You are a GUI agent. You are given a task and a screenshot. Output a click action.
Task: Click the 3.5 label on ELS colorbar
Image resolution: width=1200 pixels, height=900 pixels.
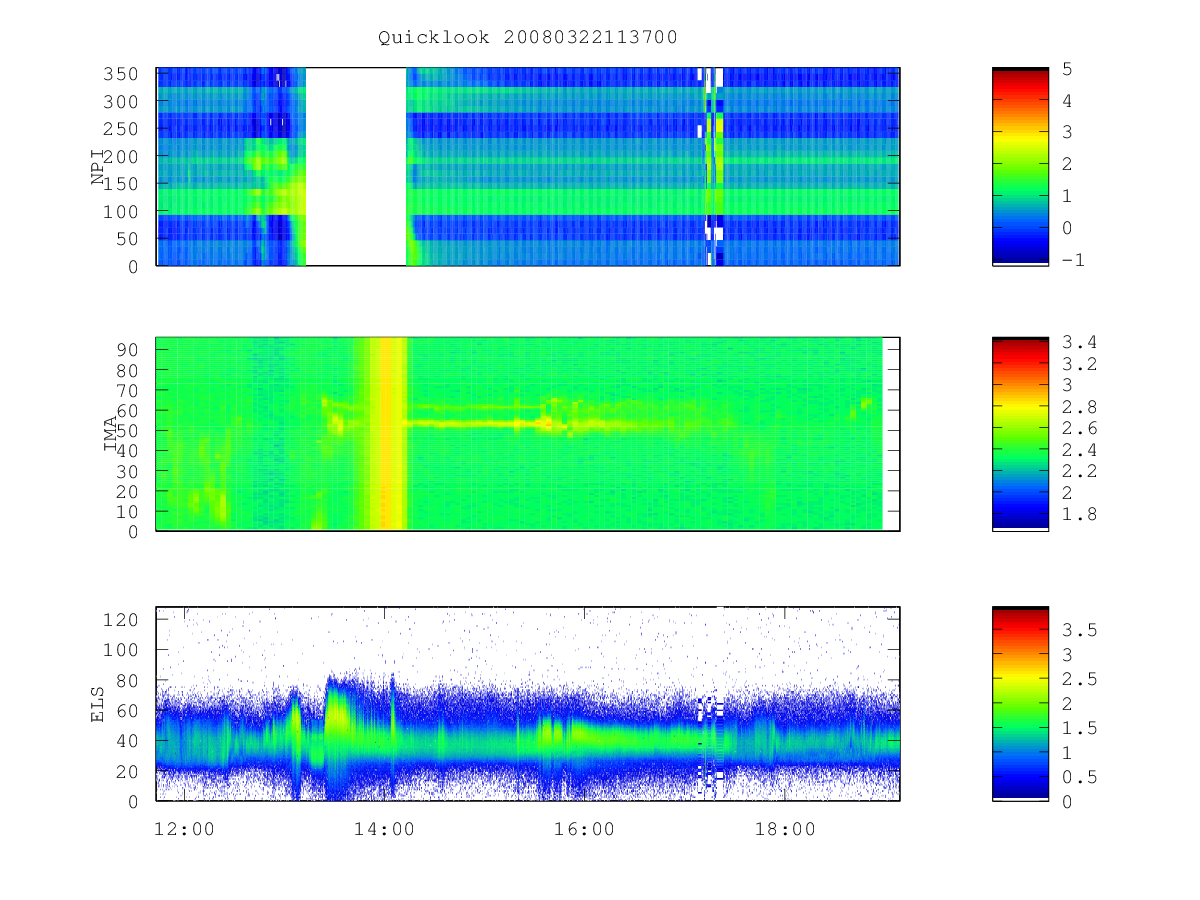1079,630
